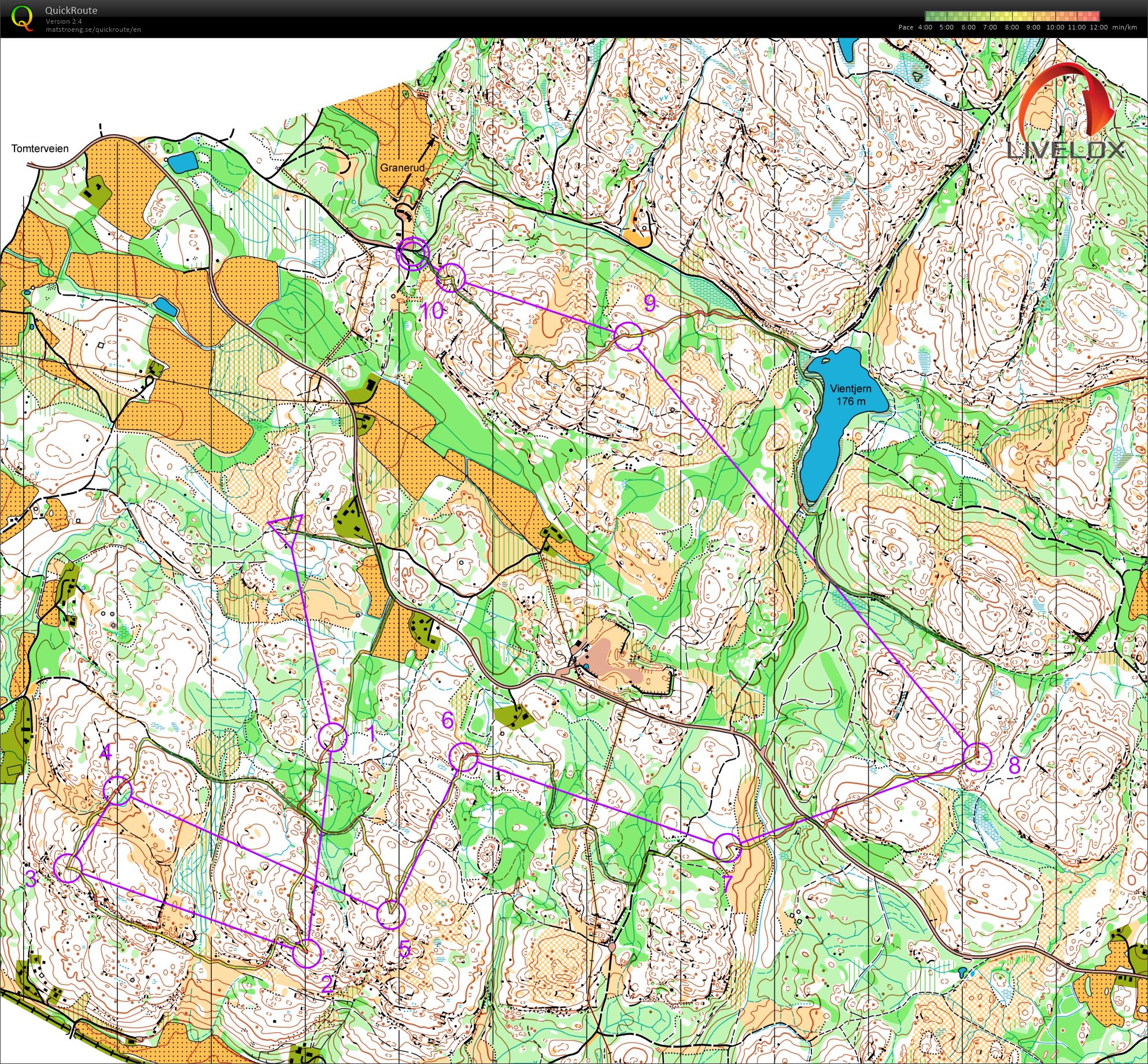Click the Granerud place label

[x=402, y=168]
